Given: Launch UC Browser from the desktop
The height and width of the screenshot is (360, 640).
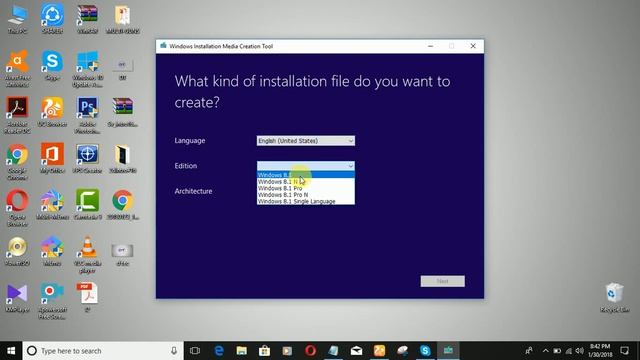Looking at the screenshot, I should 52,112.
